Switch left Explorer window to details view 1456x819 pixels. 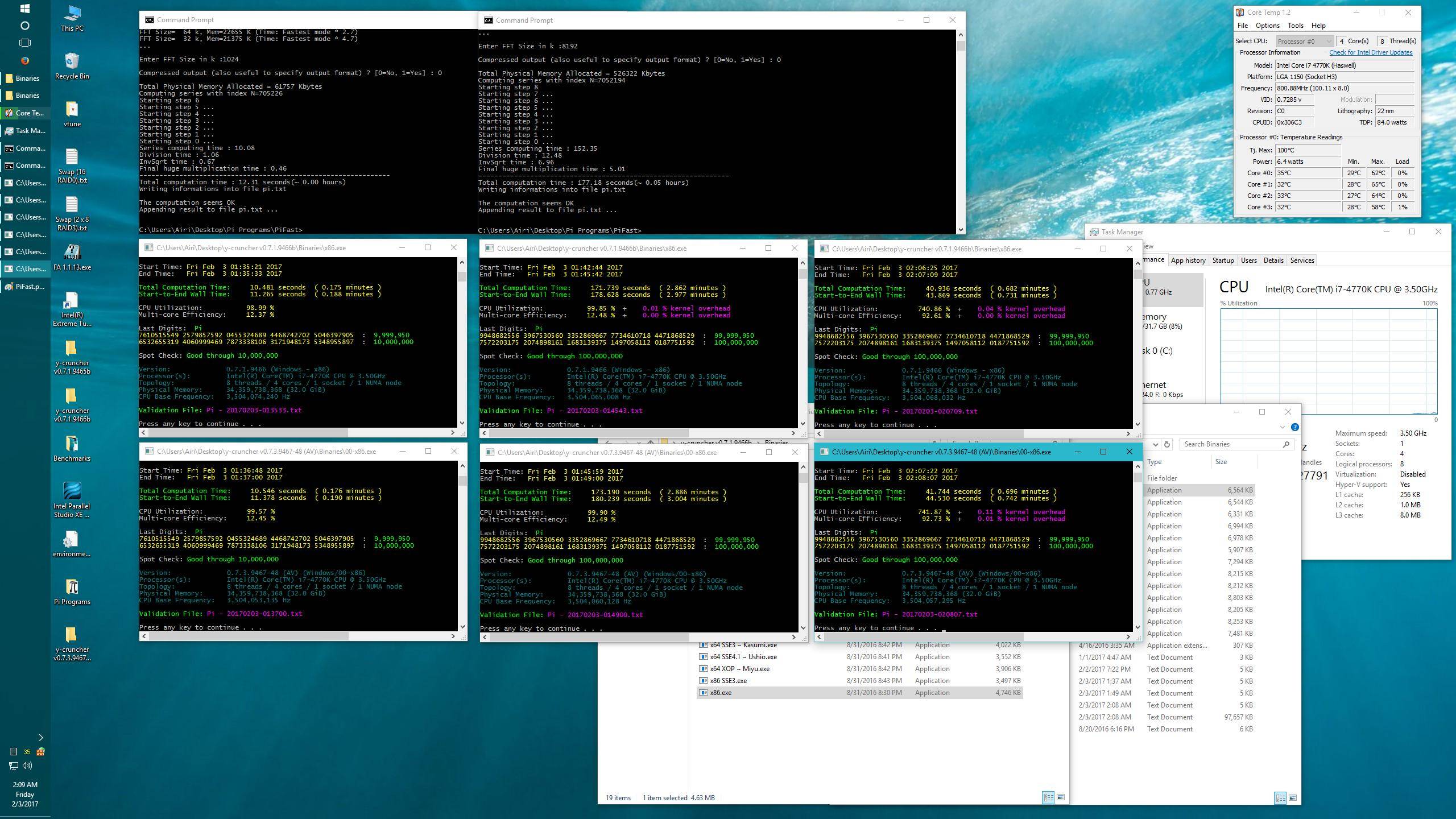(x=1048, y=797)
